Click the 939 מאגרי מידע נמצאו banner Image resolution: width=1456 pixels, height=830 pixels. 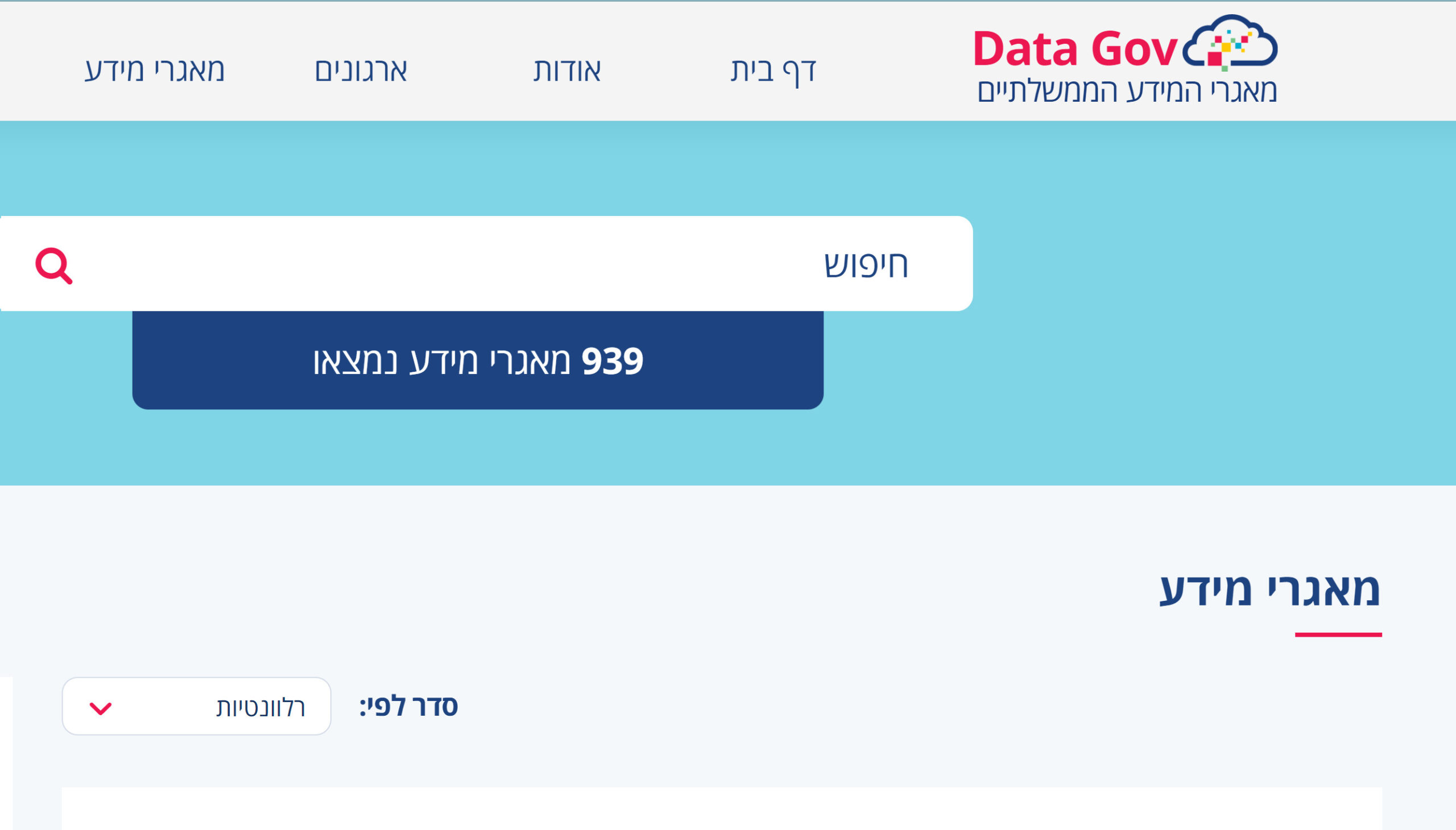(x=477, y=360)
